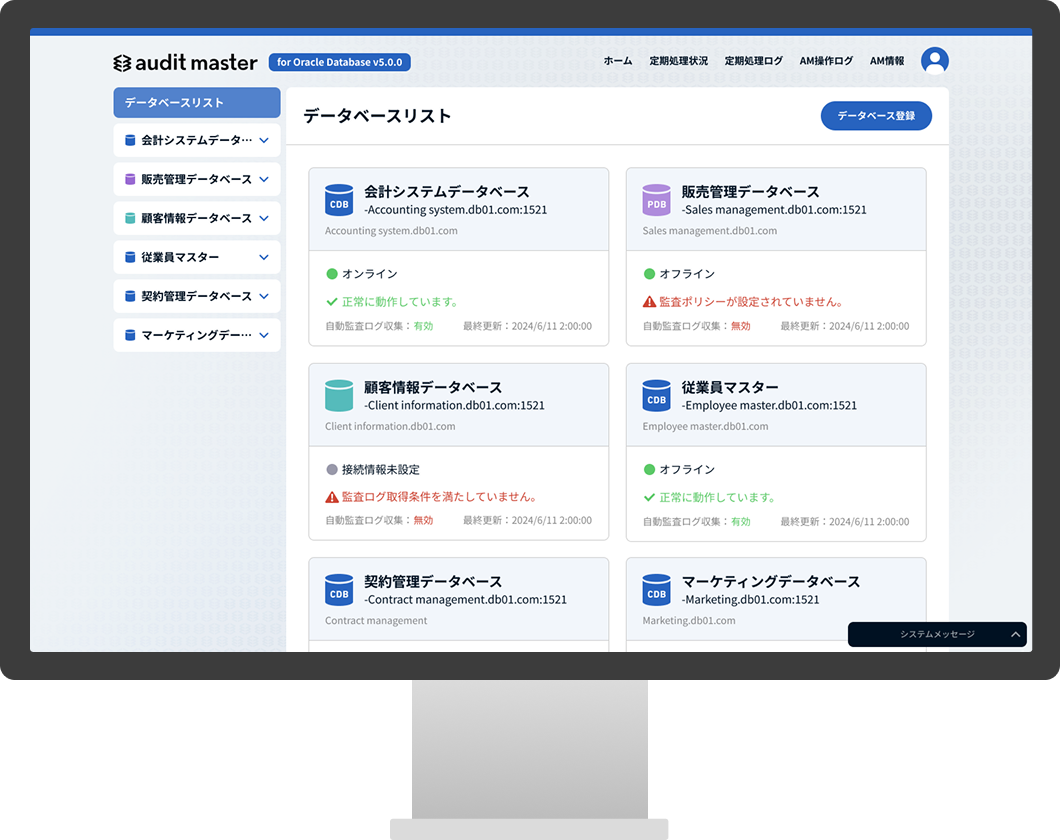Screen dimensions: 1060x840
Task: Click the teal 顧客情報データベース cylinder icon
Action: point(339,395)
